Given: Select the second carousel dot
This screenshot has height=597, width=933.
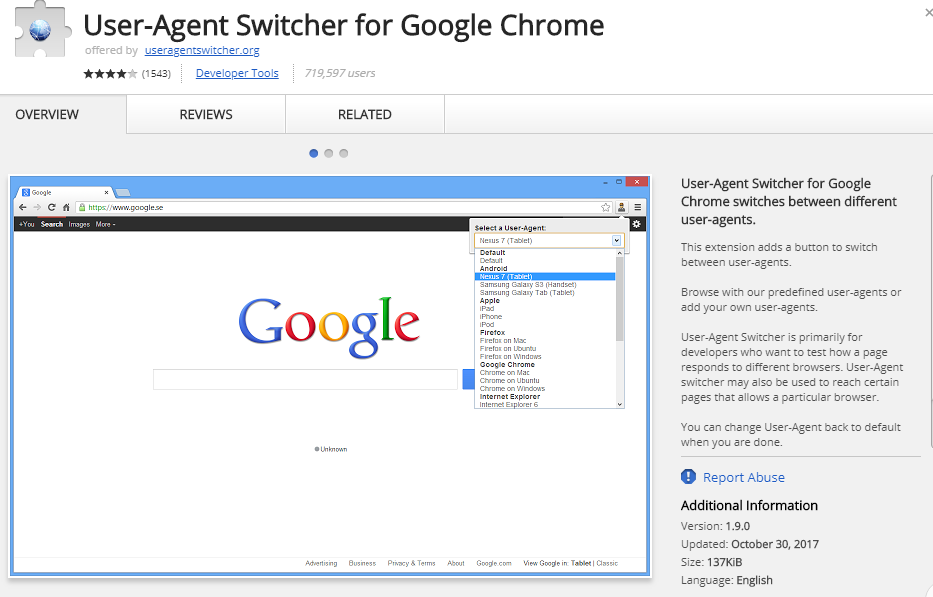Looking at the screenshot, I should pos(329,153).
